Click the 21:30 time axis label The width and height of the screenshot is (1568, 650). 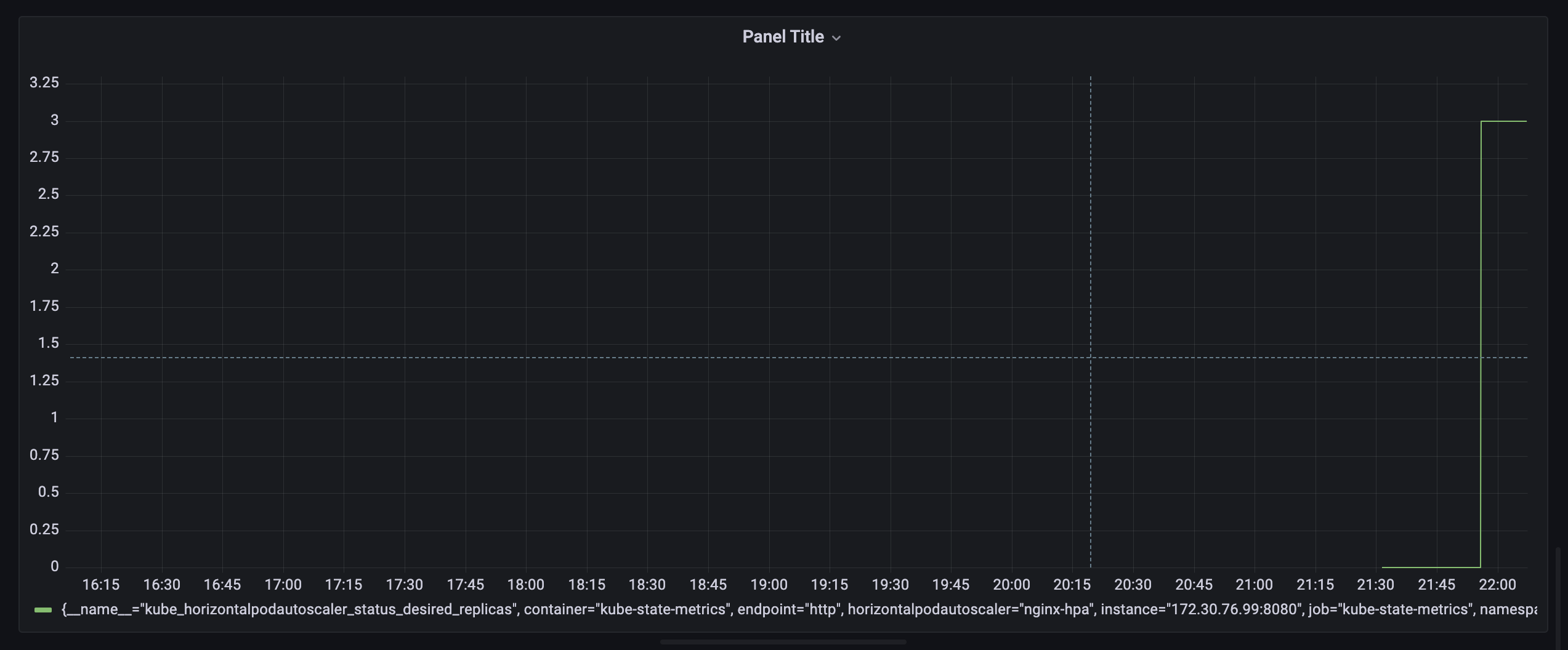click(1375, 584)
